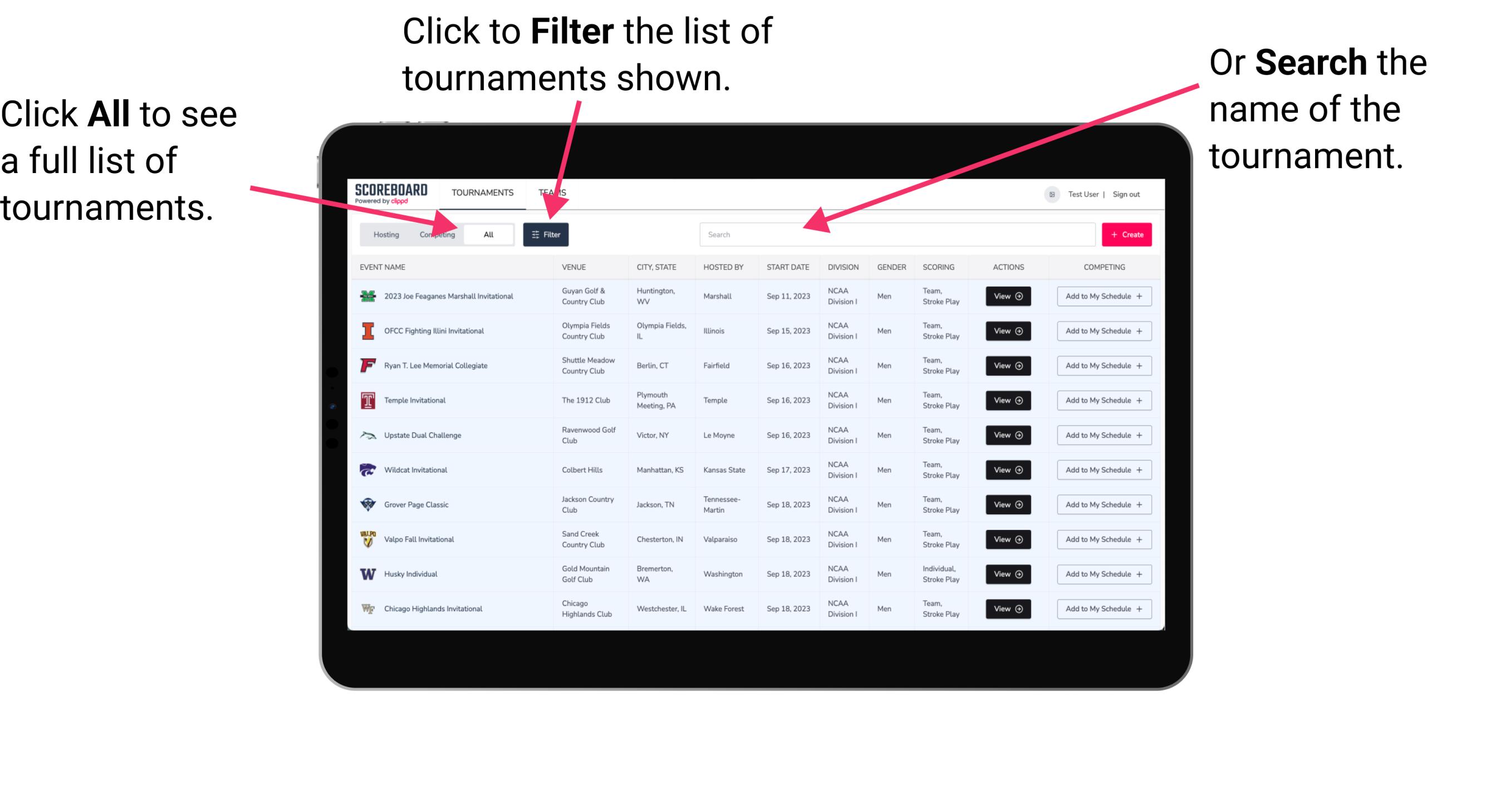Screen dimensions: 1510x812
Task: Click the Fairfield team logo icon
Action: coord(369,365)
